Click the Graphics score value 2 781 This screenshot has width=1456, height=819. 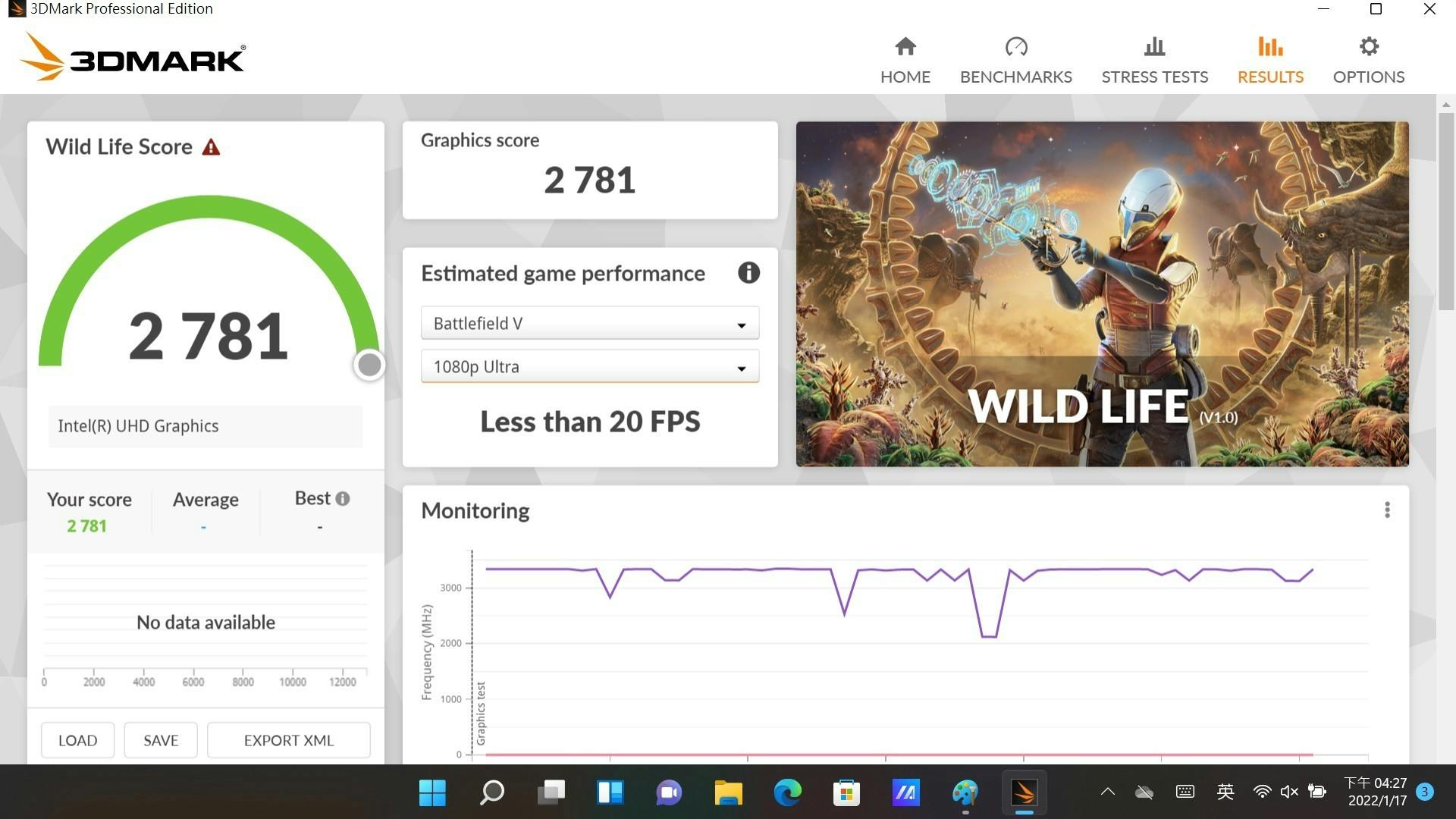point(589,180)
